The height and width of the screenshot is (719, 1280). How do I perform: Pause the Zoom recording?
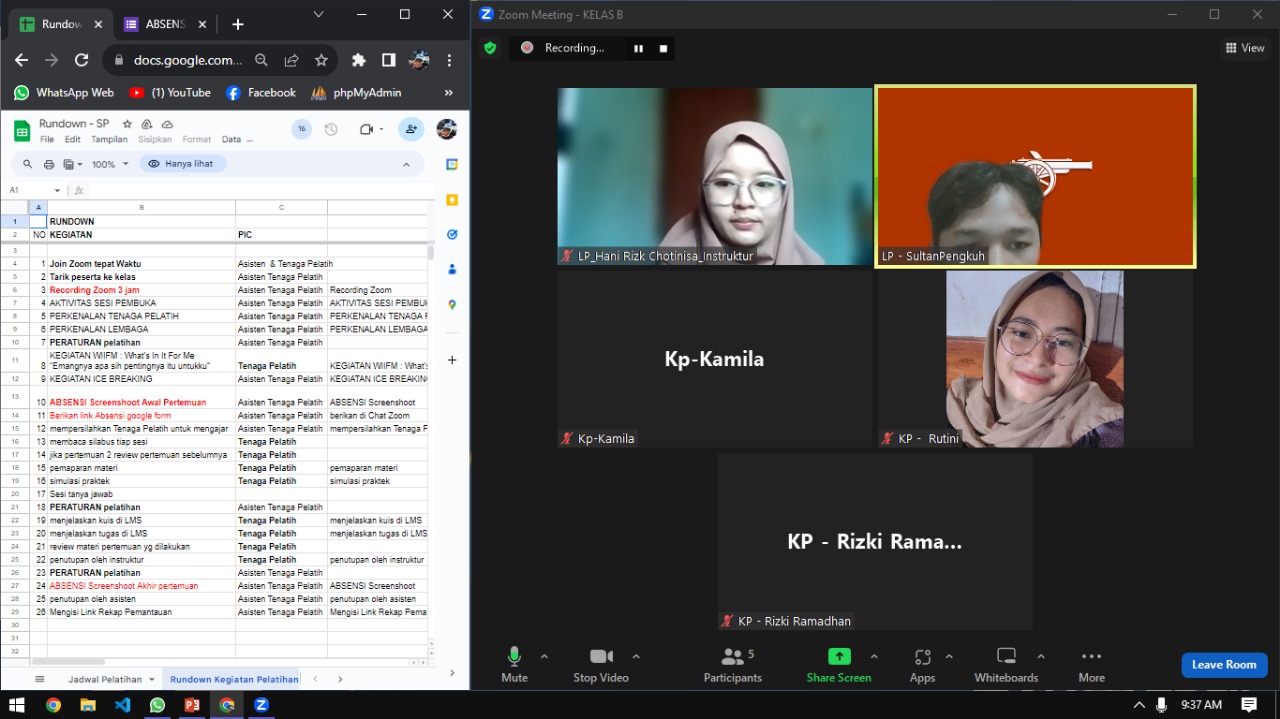(638, 48)
